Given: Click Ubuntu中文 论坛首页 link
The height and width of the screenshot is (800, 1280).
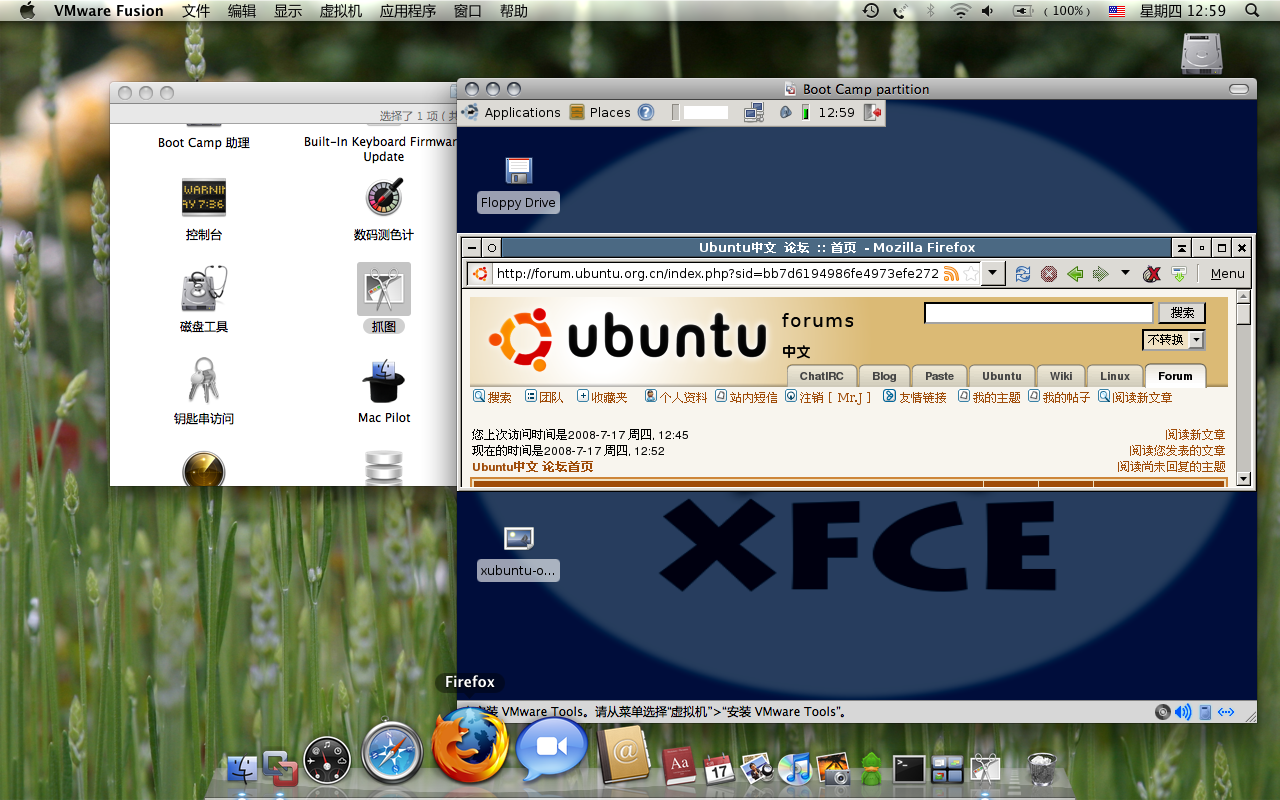Looking at the screenshot, I should point(532,467).
